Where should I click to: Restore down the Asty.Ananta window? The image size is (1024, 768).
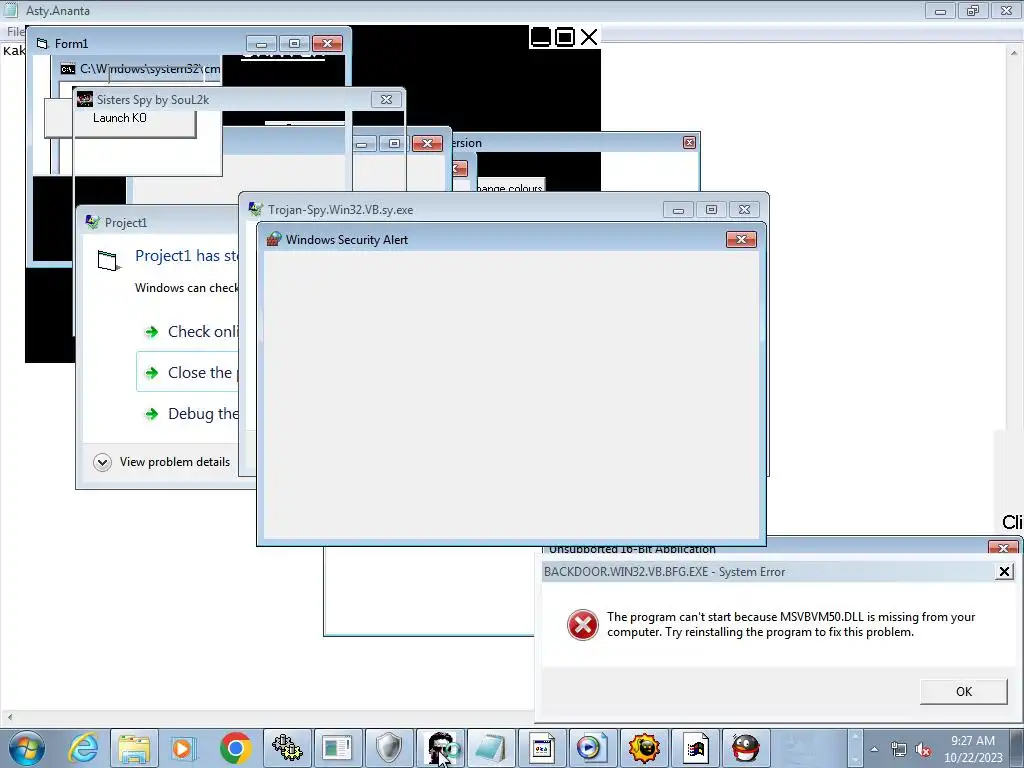972,10
